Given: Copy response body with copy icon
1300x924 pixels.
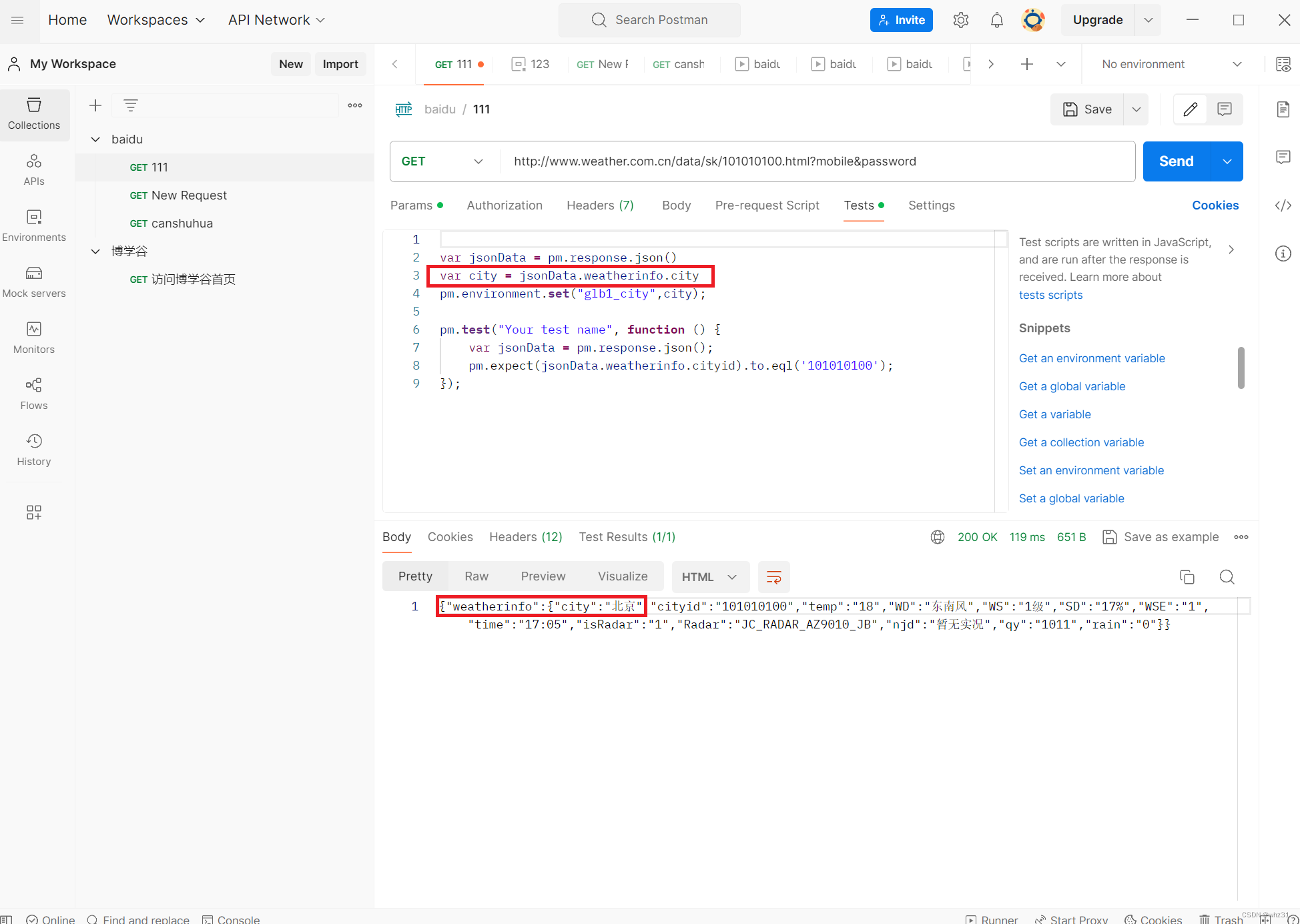Looking at the screenshot, I should [x=1187, y=577].
